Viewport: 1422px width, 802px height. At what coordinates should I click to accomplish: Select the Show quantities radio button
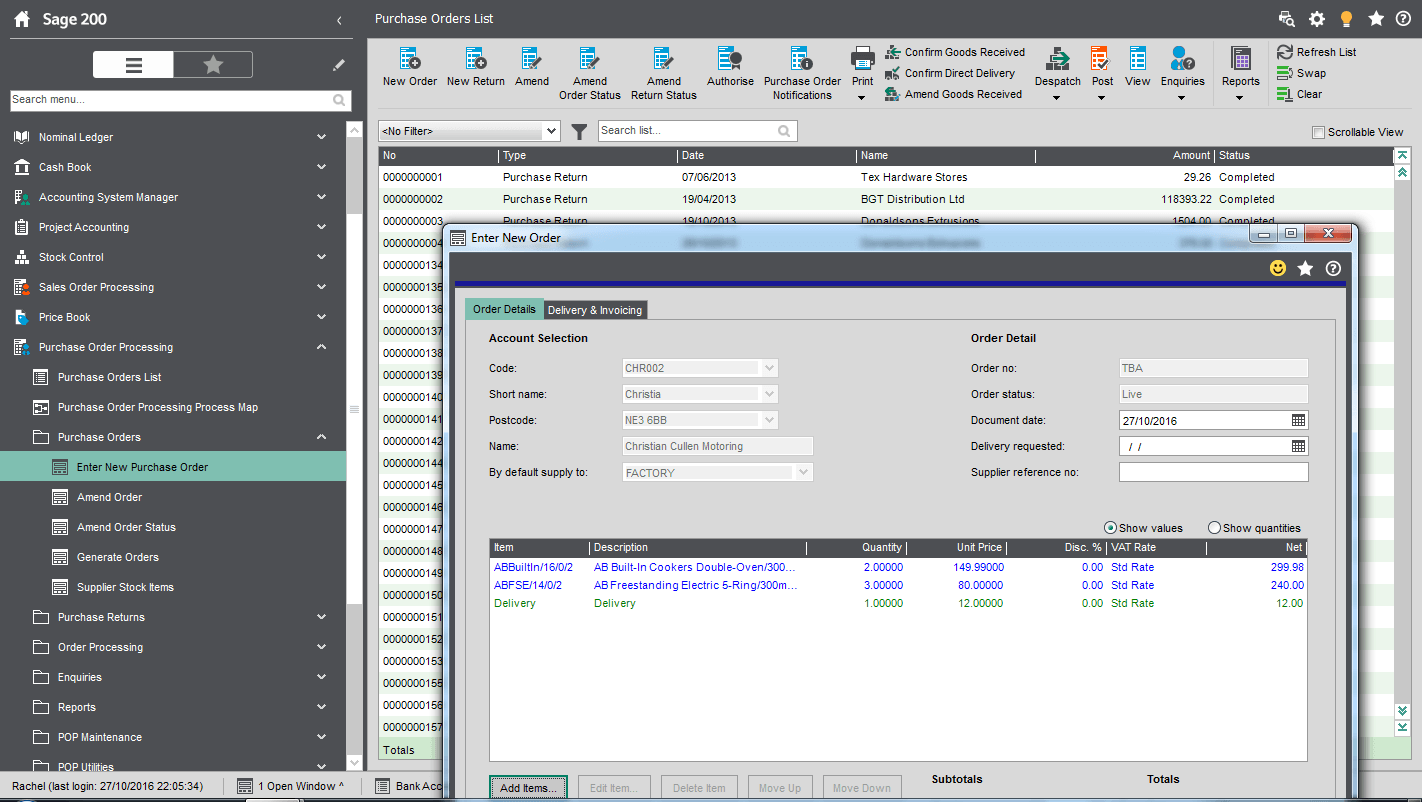1214,528
